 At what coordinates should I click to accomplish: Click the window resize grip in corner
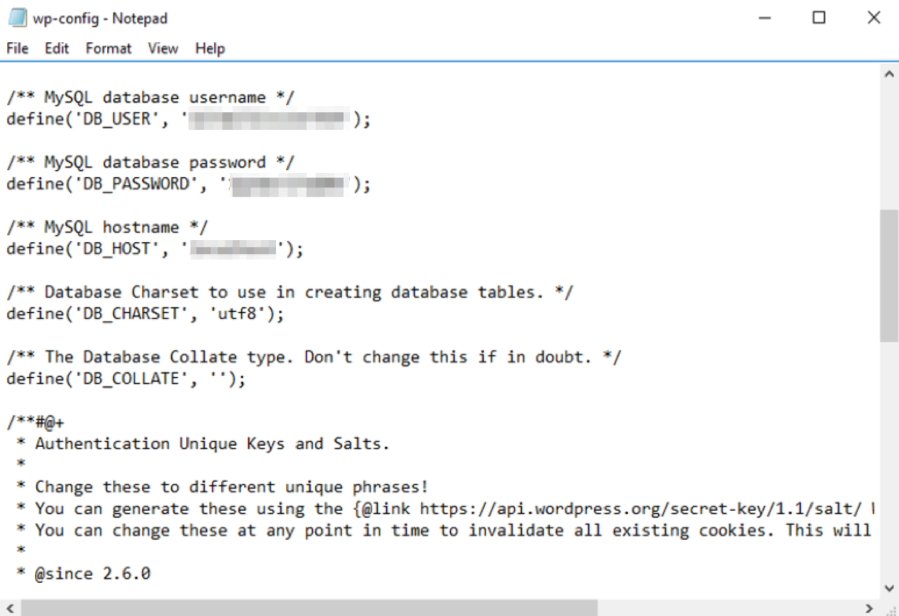point(890,609)
